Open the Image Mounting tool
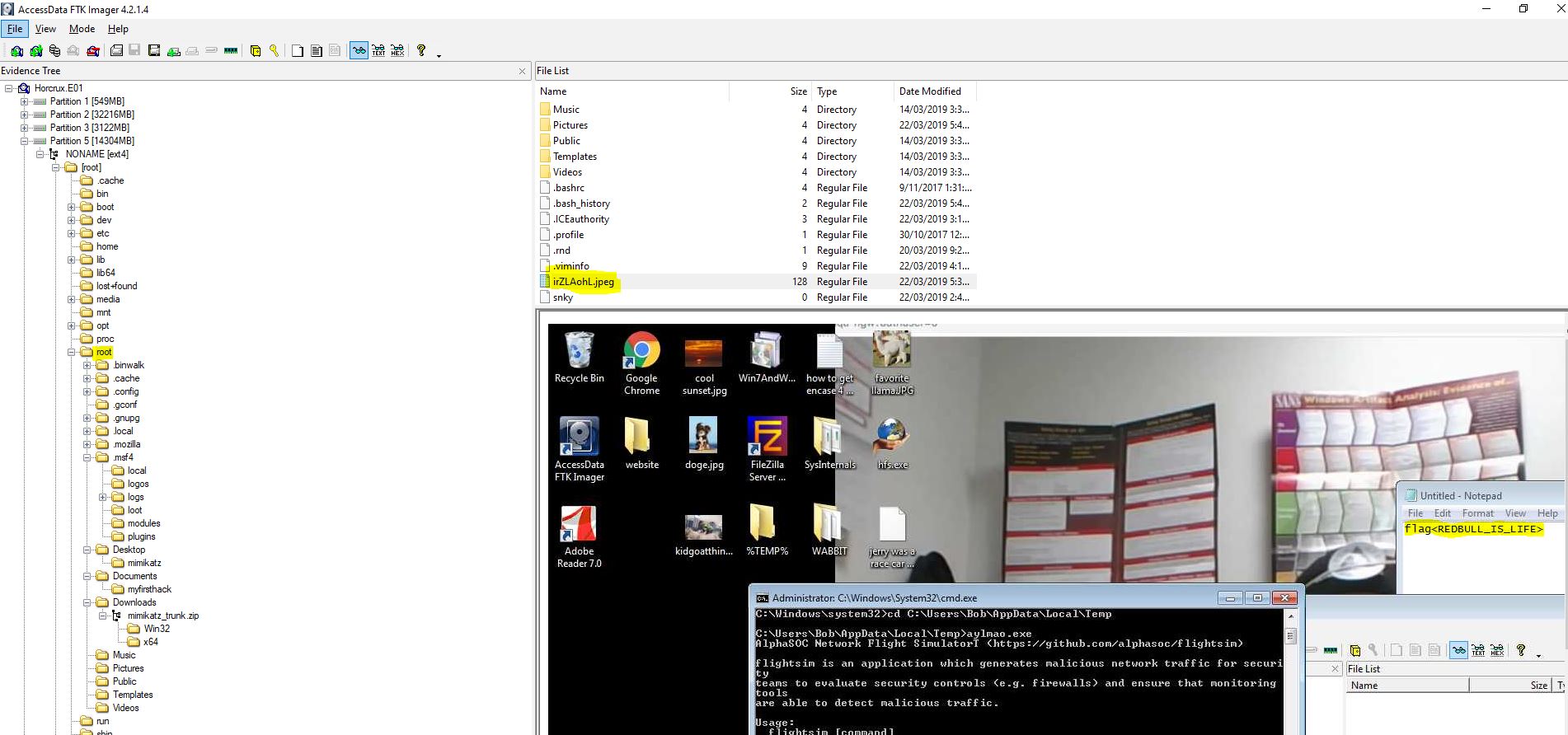 pyautogui.click(x=54, y=51)
